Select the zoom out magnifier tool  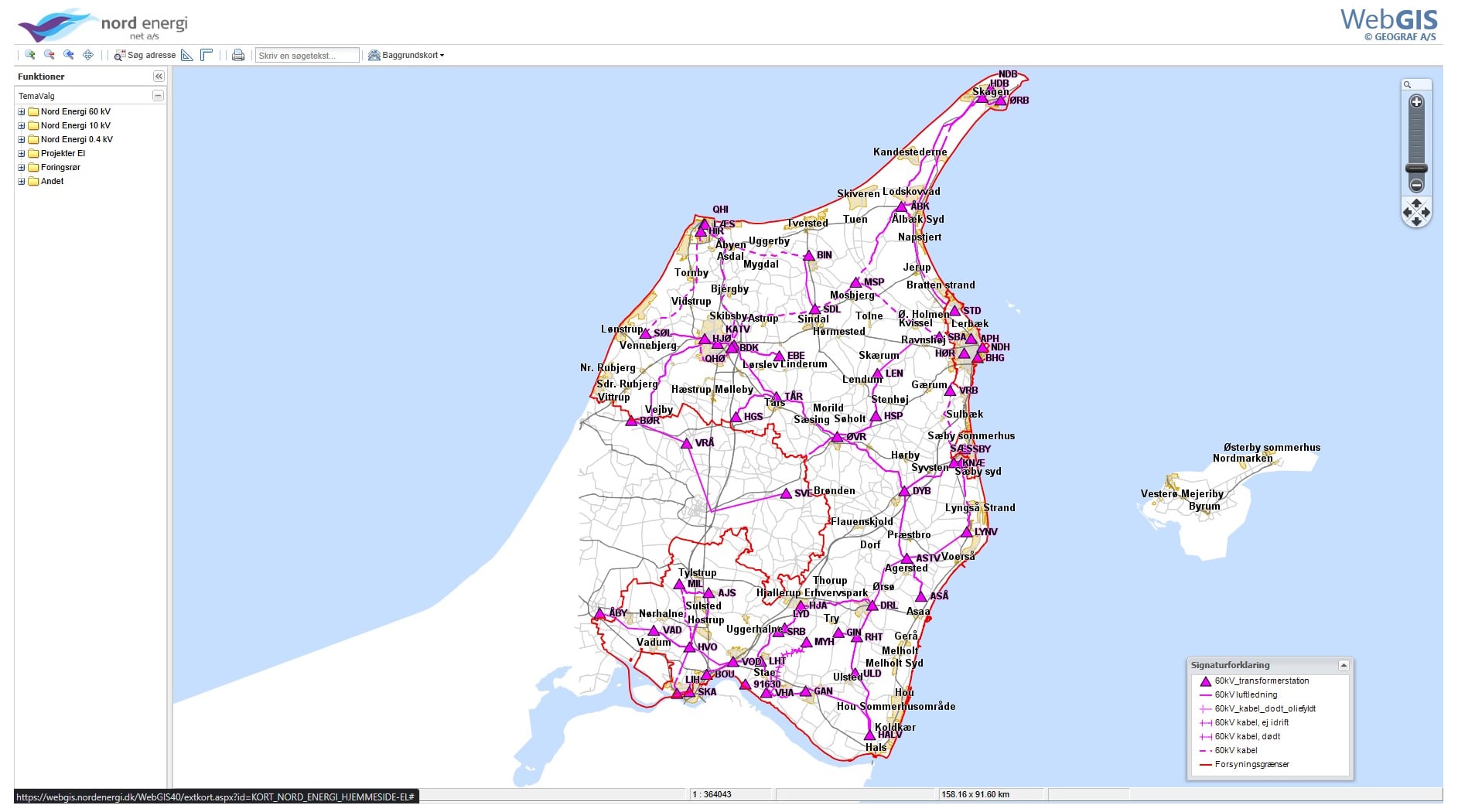[49, 55]
